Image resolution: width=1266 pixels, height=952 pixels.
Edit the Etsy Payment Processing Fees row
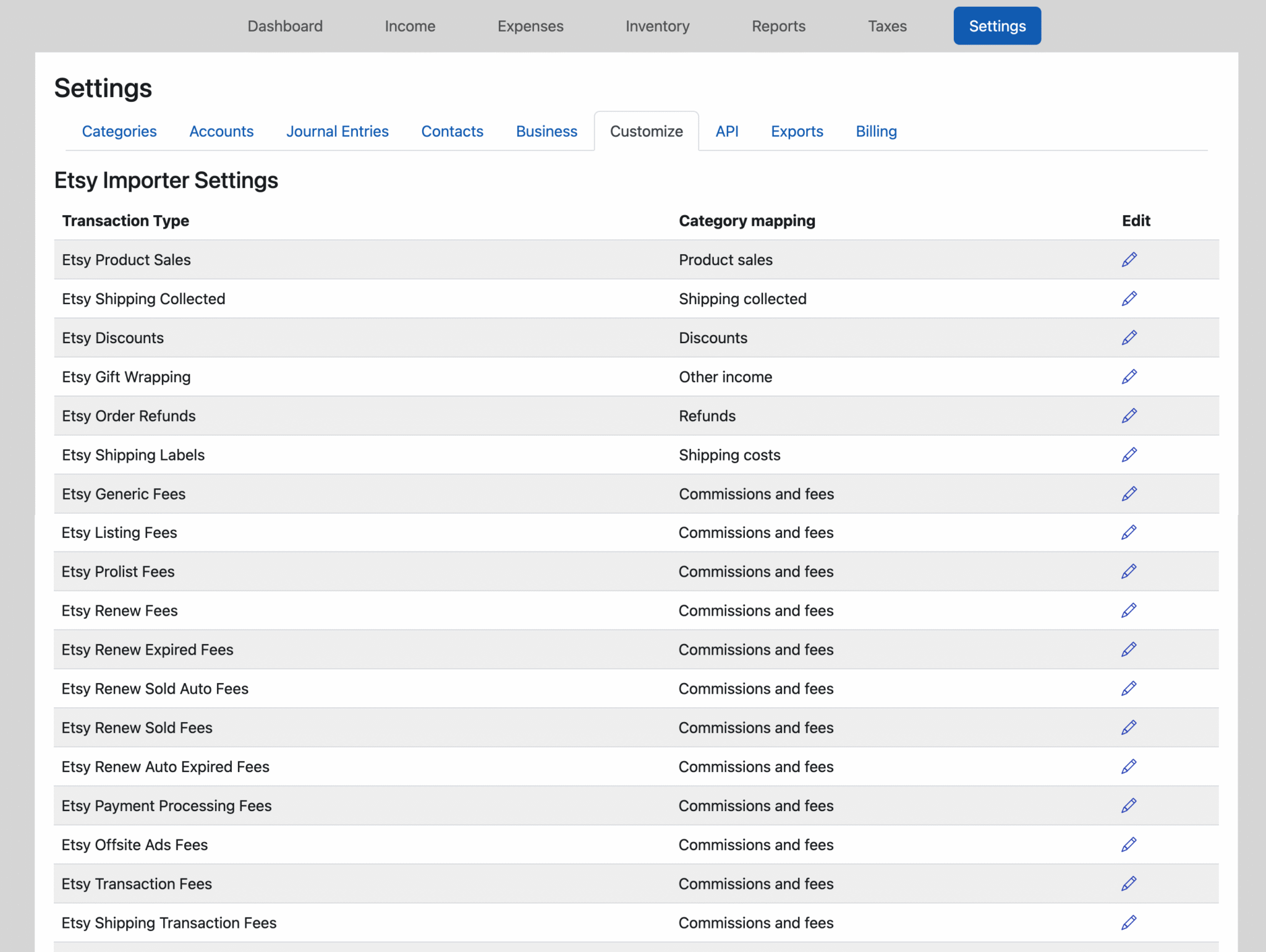coord(1129,805)
